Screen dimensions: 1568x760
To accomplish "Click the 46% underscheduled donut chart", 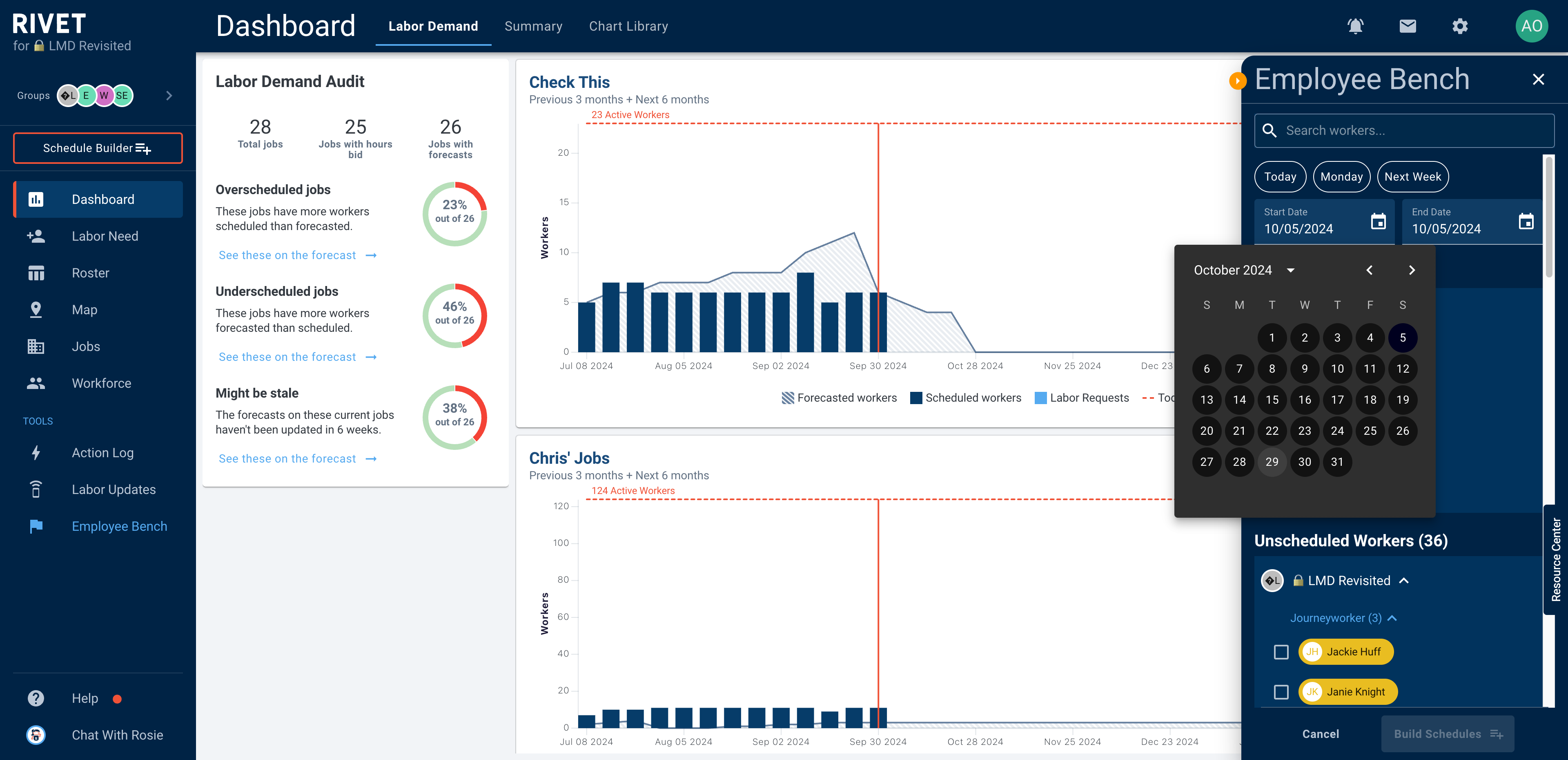I will (x=455, y=315).
